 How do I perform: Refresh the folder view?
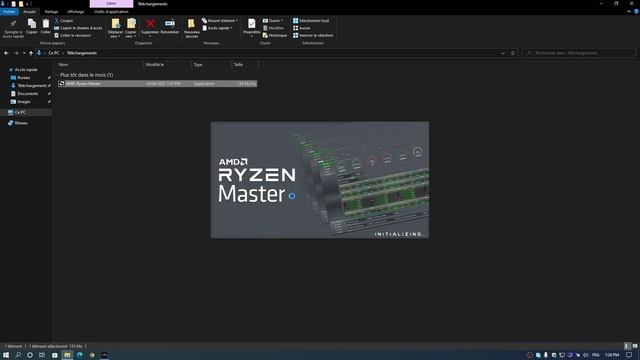pos(513,53)
